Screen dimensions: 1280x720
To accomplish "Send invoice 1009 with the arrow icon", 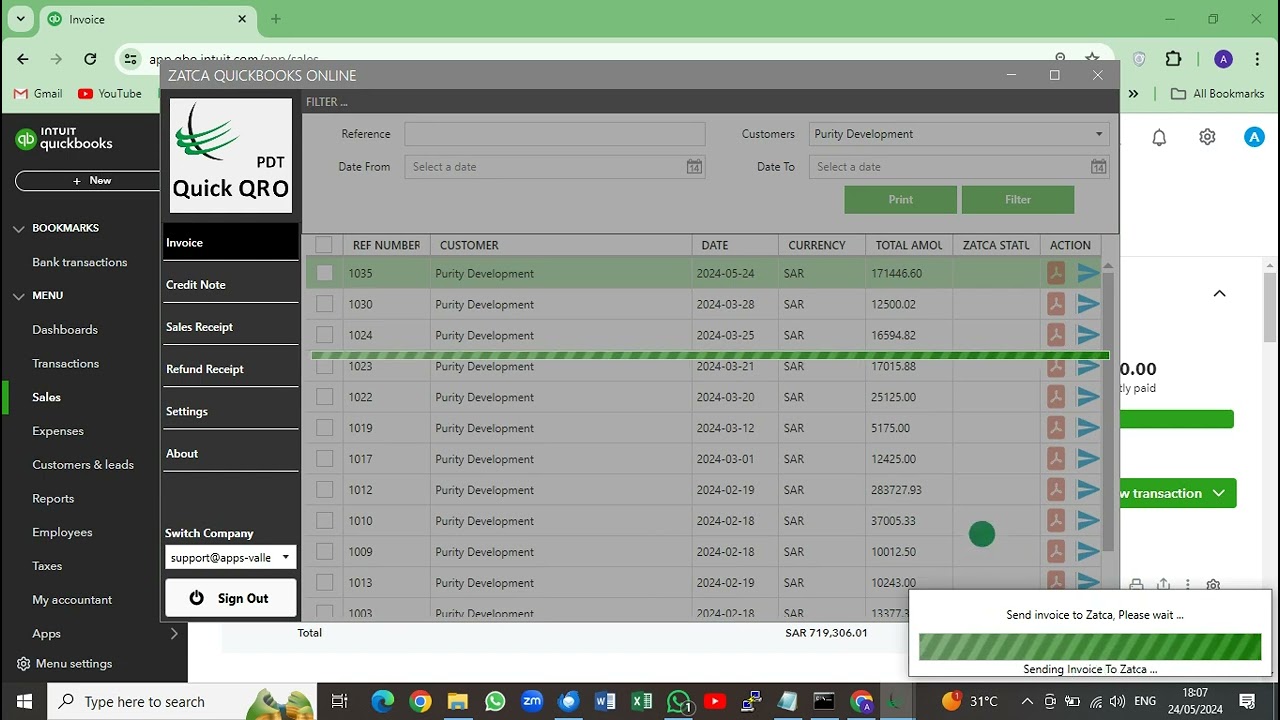I will coord(1088,552).
